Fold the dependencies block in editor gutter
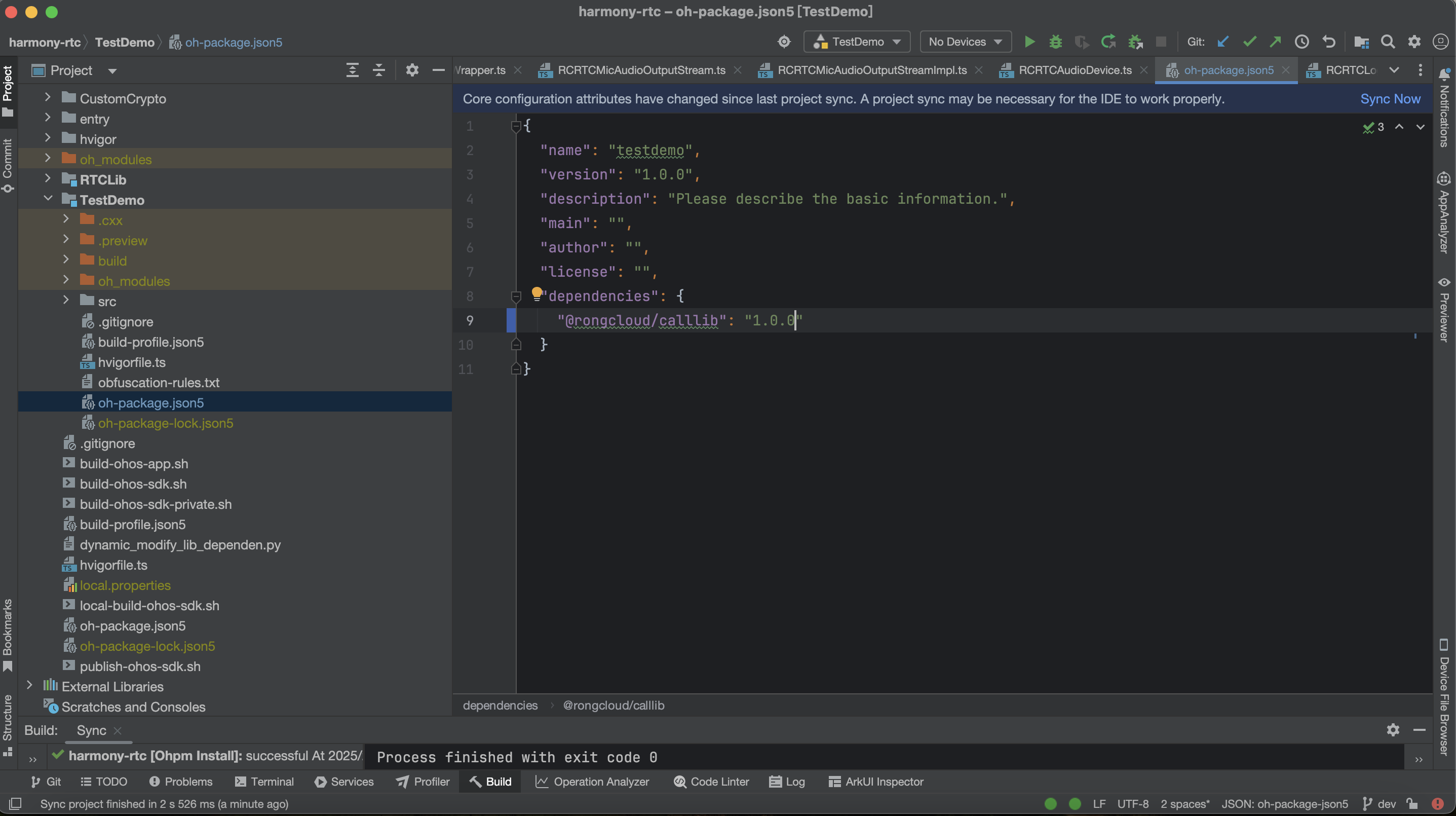The image size is (1456, 816). (516, 296)
